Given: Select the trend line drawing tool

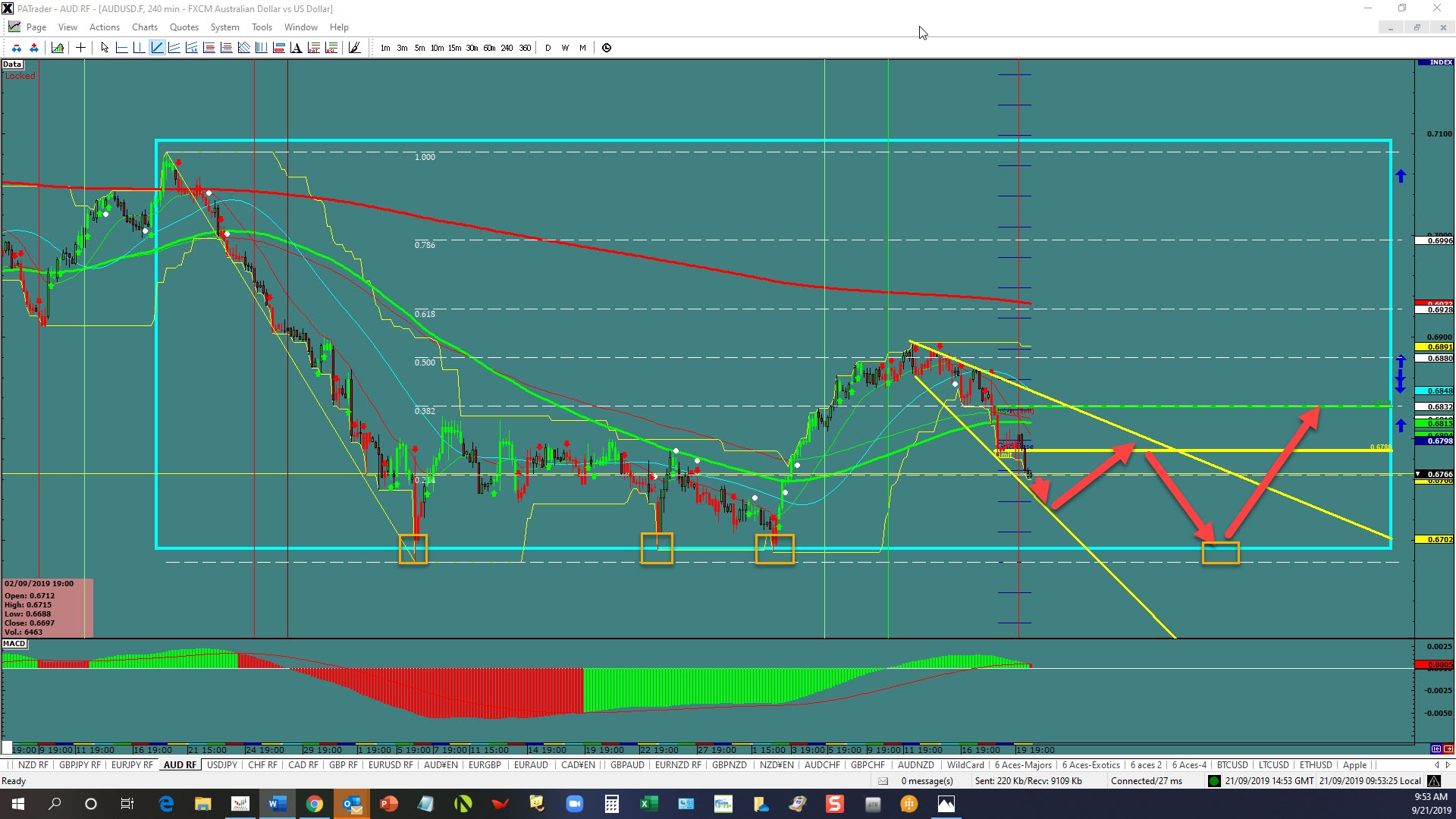Looking at the screenshot, I should click(157, 48).
